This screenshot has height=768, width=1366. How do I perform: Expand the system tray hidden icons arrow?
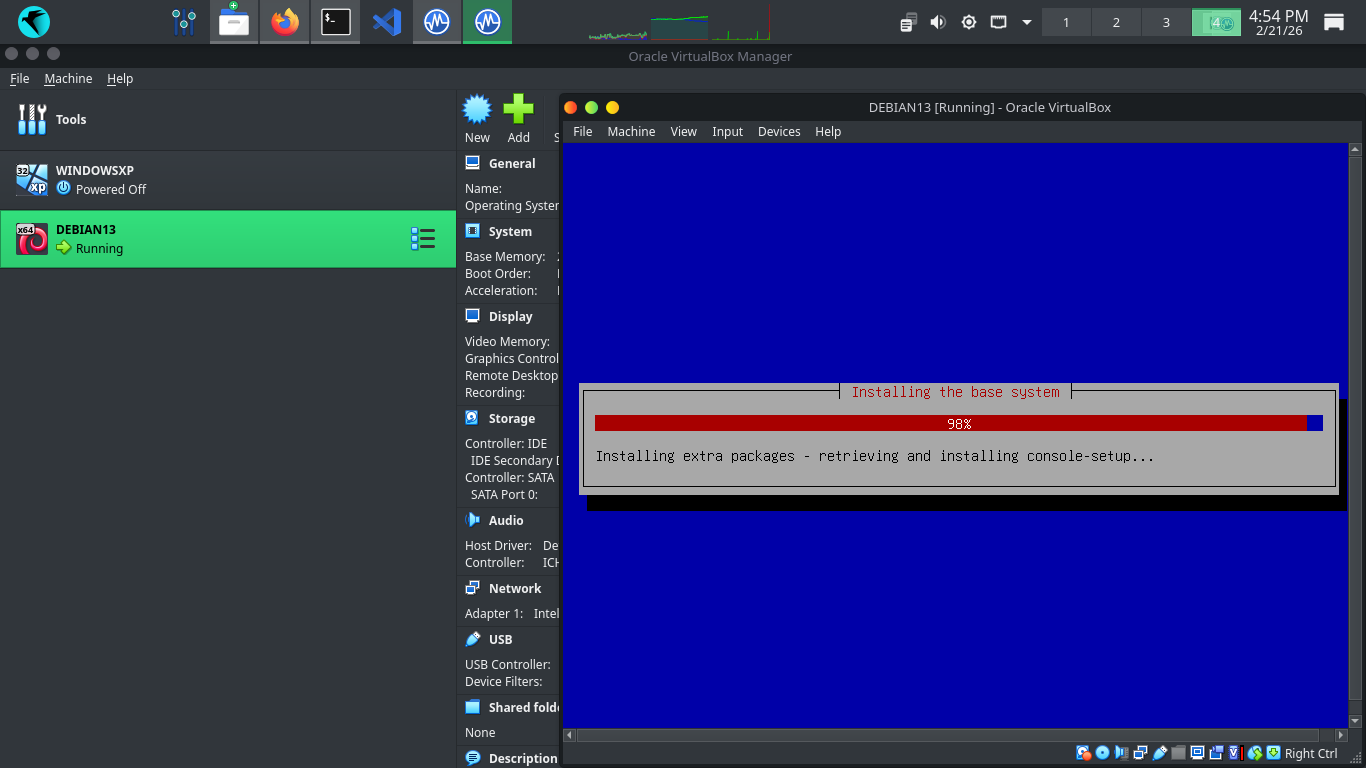click(1026, 22)
